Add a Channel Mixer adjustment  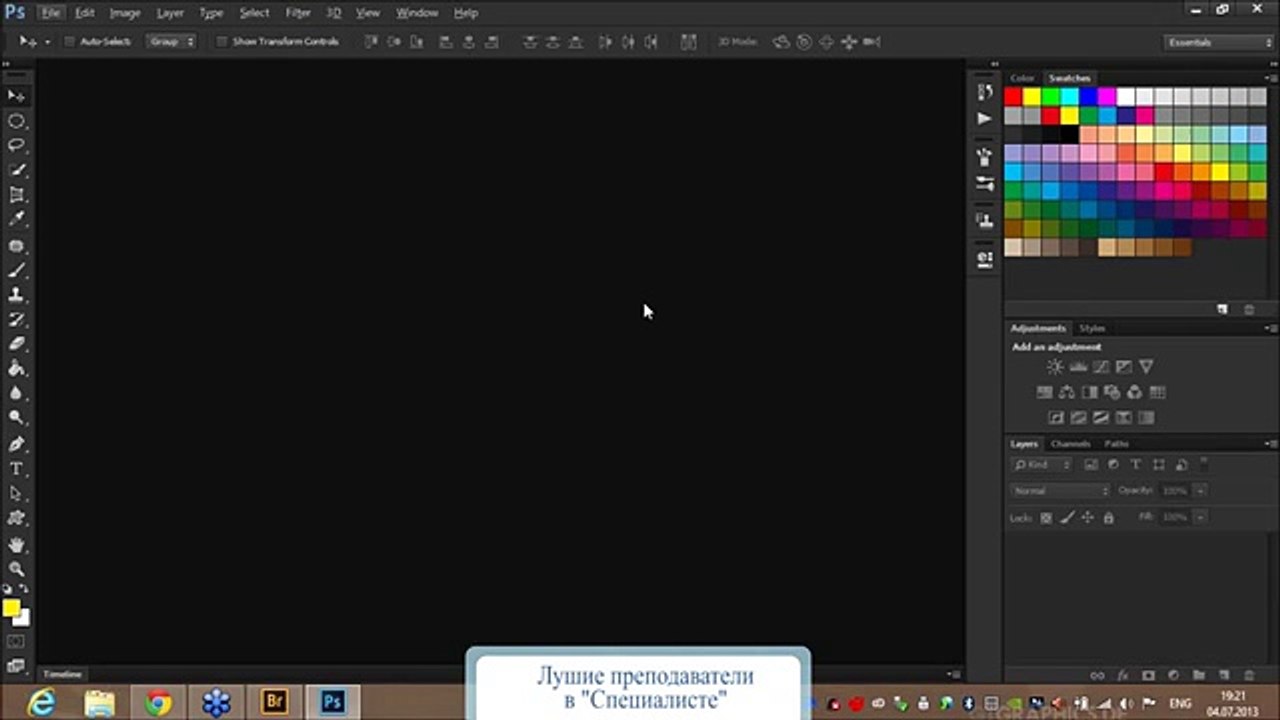[x=1135, y=392]
